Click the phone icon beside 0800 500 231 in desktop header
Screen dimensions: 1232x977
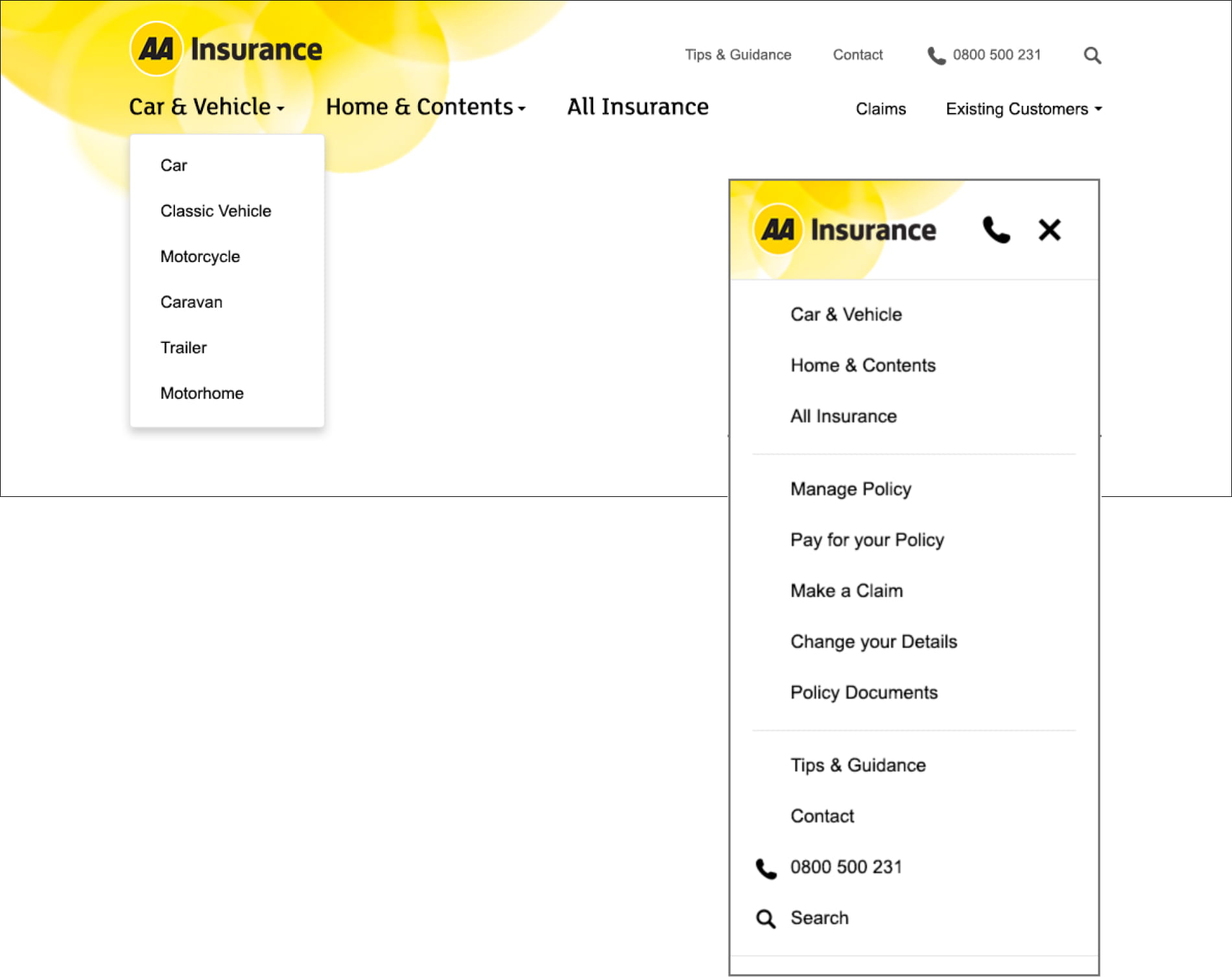(936, 56)
